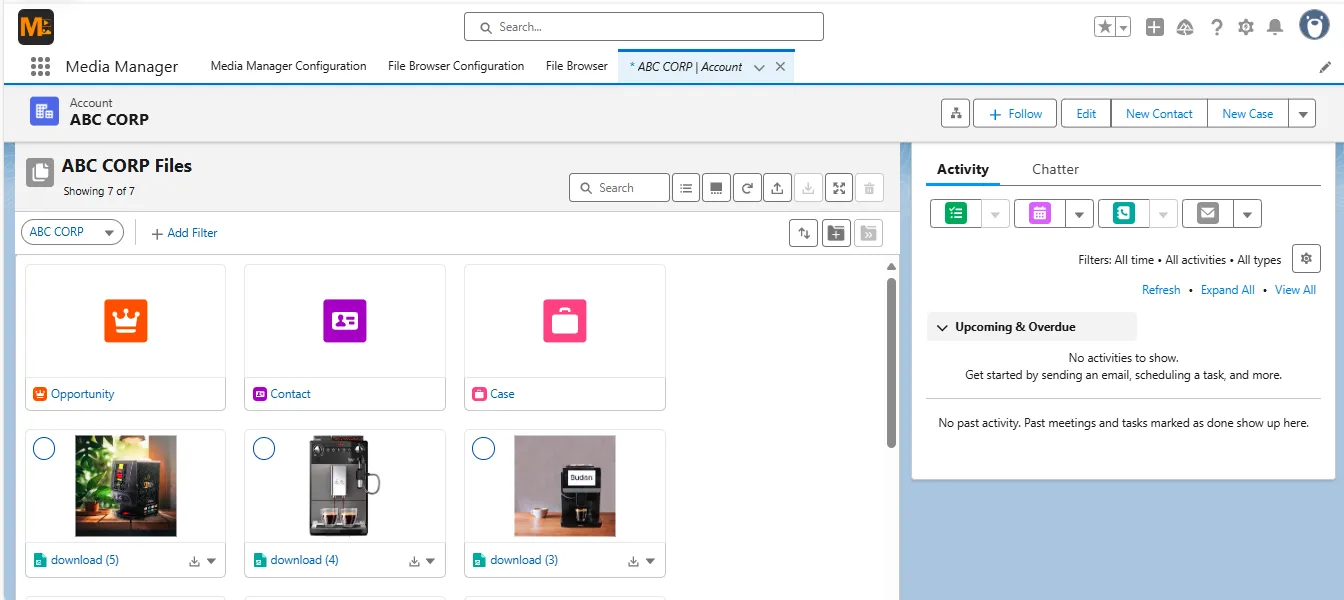Screen dimensions: 1344x600
Task: Open the ABC CORP tab chevron menu
Action: click(x=759, y=67)
